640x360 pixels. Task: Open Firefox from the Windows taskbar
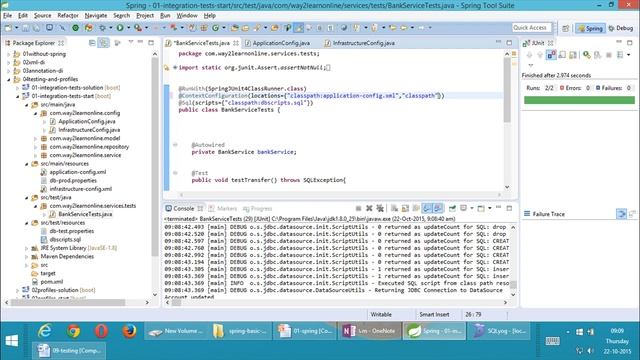(x=129, y=331)
